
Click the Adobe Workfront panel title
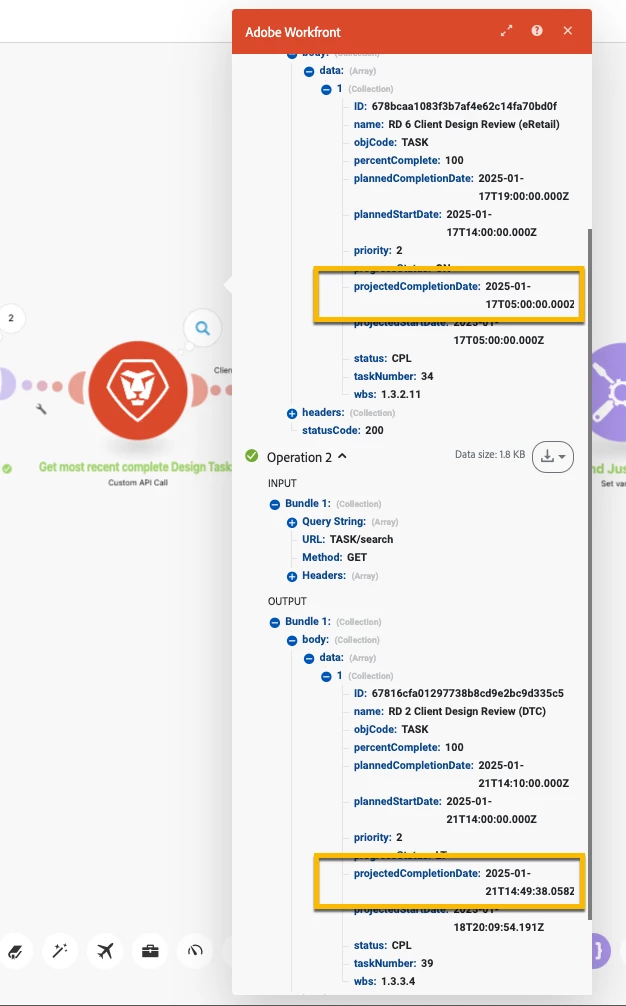[x=293, y=32]
